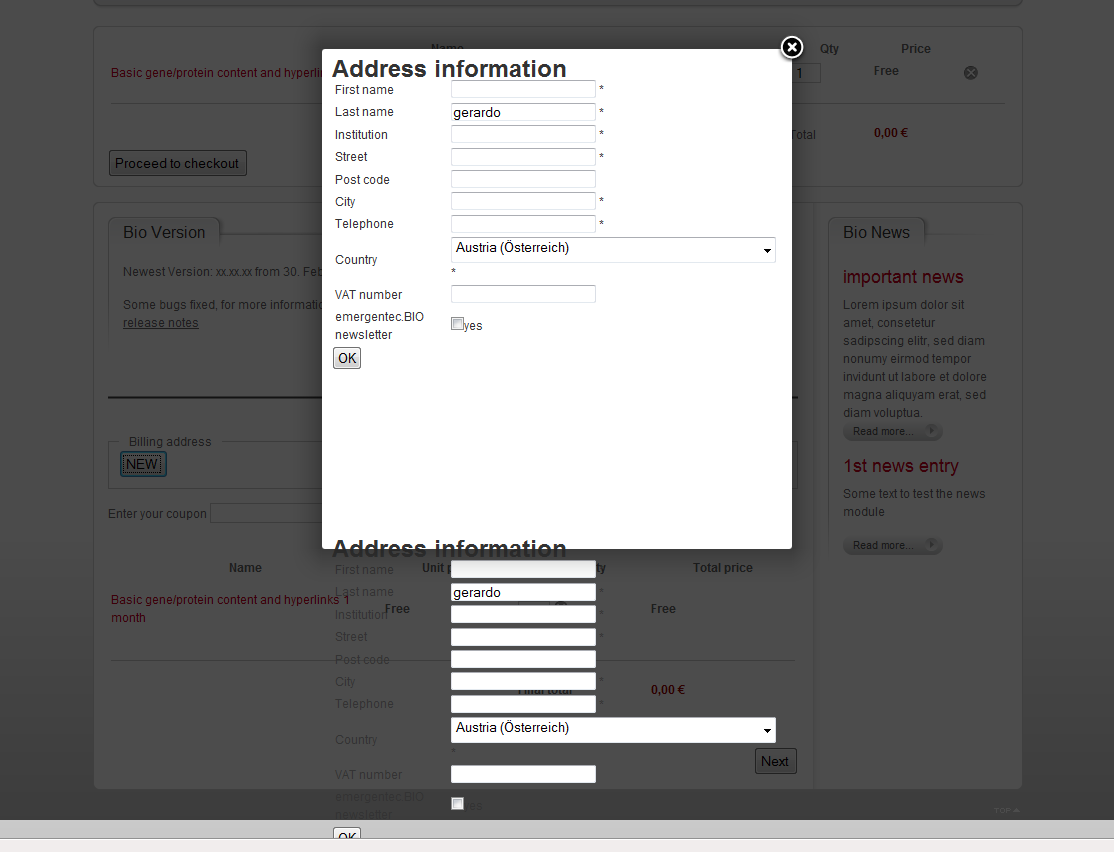Click the Next button
The width and height of the screenshot is (1114, 852).
coord(775,761)
